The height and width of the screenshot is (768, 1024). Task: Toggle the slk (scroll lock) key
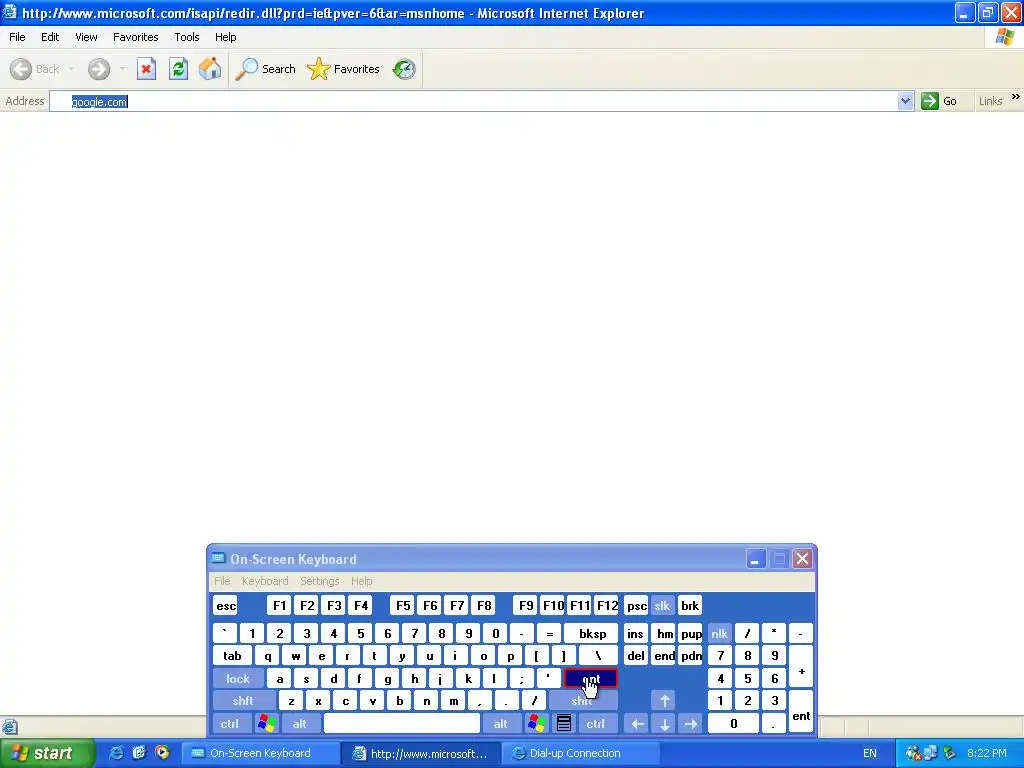pyautogui.click(x=662, y=605)
